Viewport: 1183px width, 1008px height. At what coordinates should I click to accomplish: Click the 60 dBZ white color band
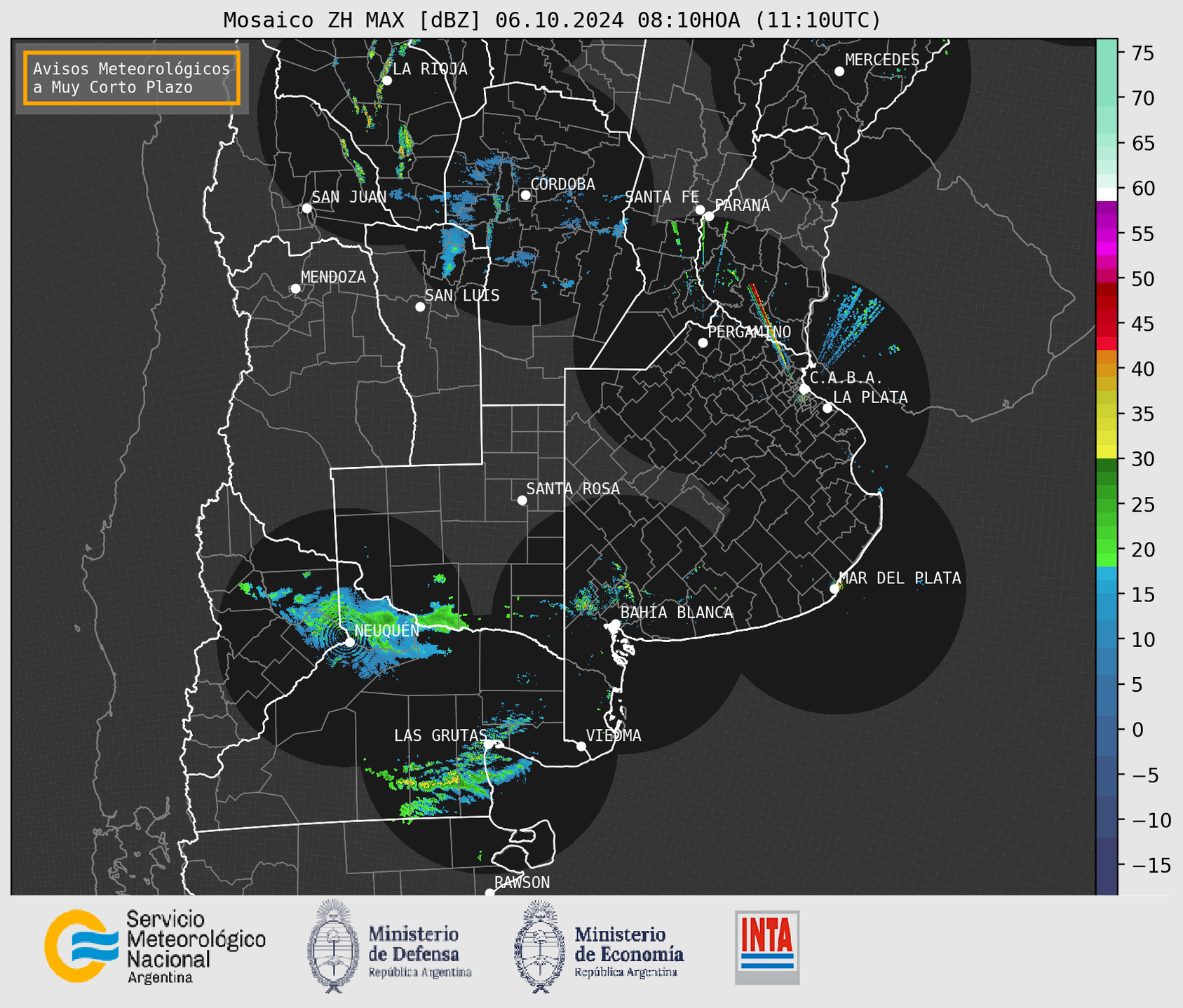pyautogui.click(x=1107, y=194)
